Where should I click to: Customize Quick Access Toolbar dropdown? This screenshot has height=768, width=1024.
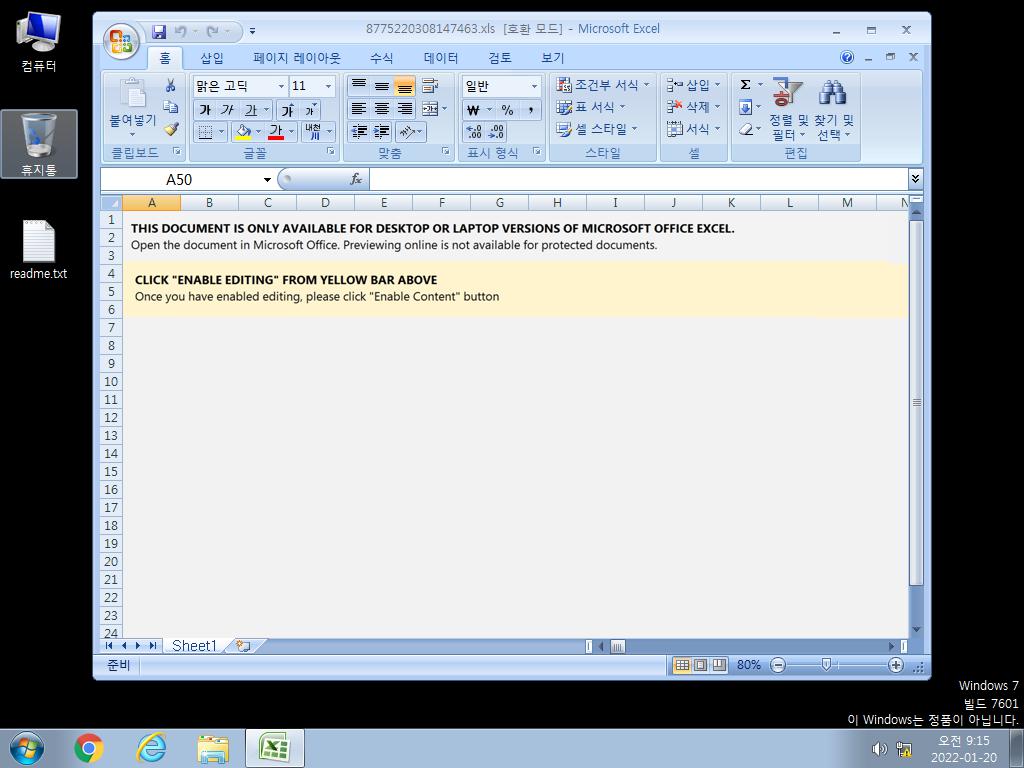[x=253, y=31]
